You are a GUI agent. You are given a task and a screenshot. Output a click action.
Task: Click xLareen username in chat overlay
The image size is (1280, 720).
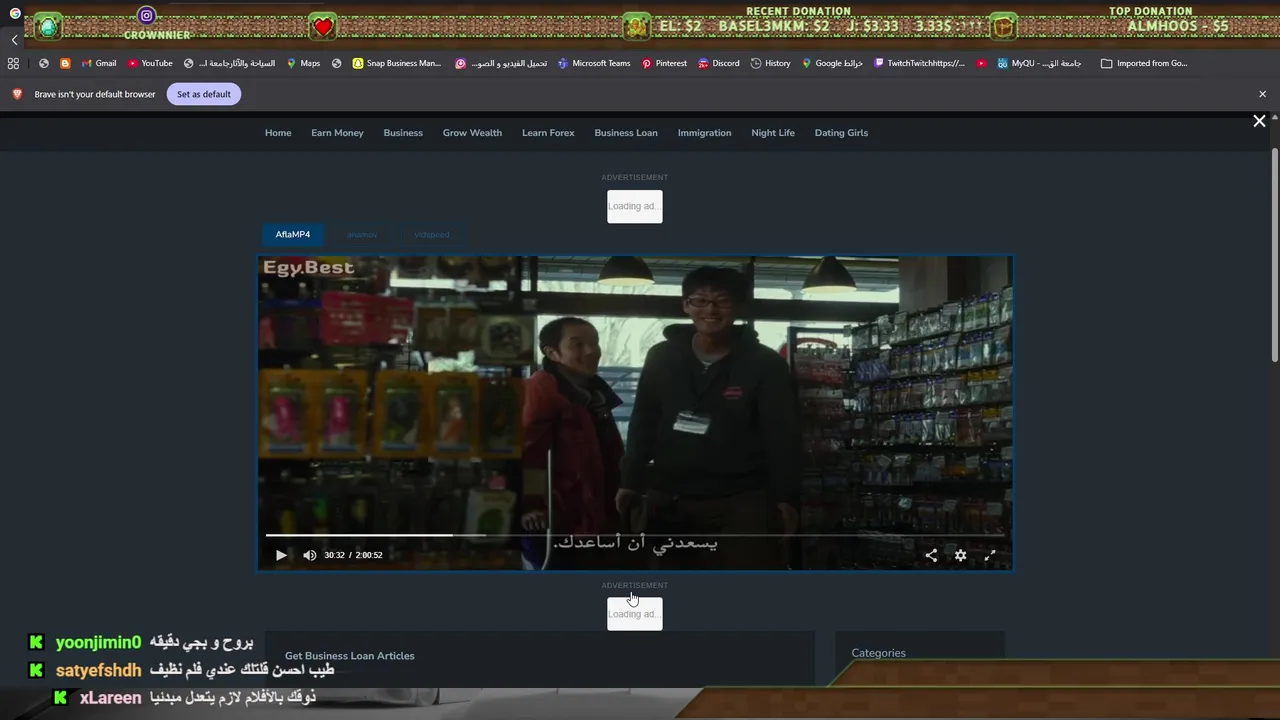(x=110, y=698)
